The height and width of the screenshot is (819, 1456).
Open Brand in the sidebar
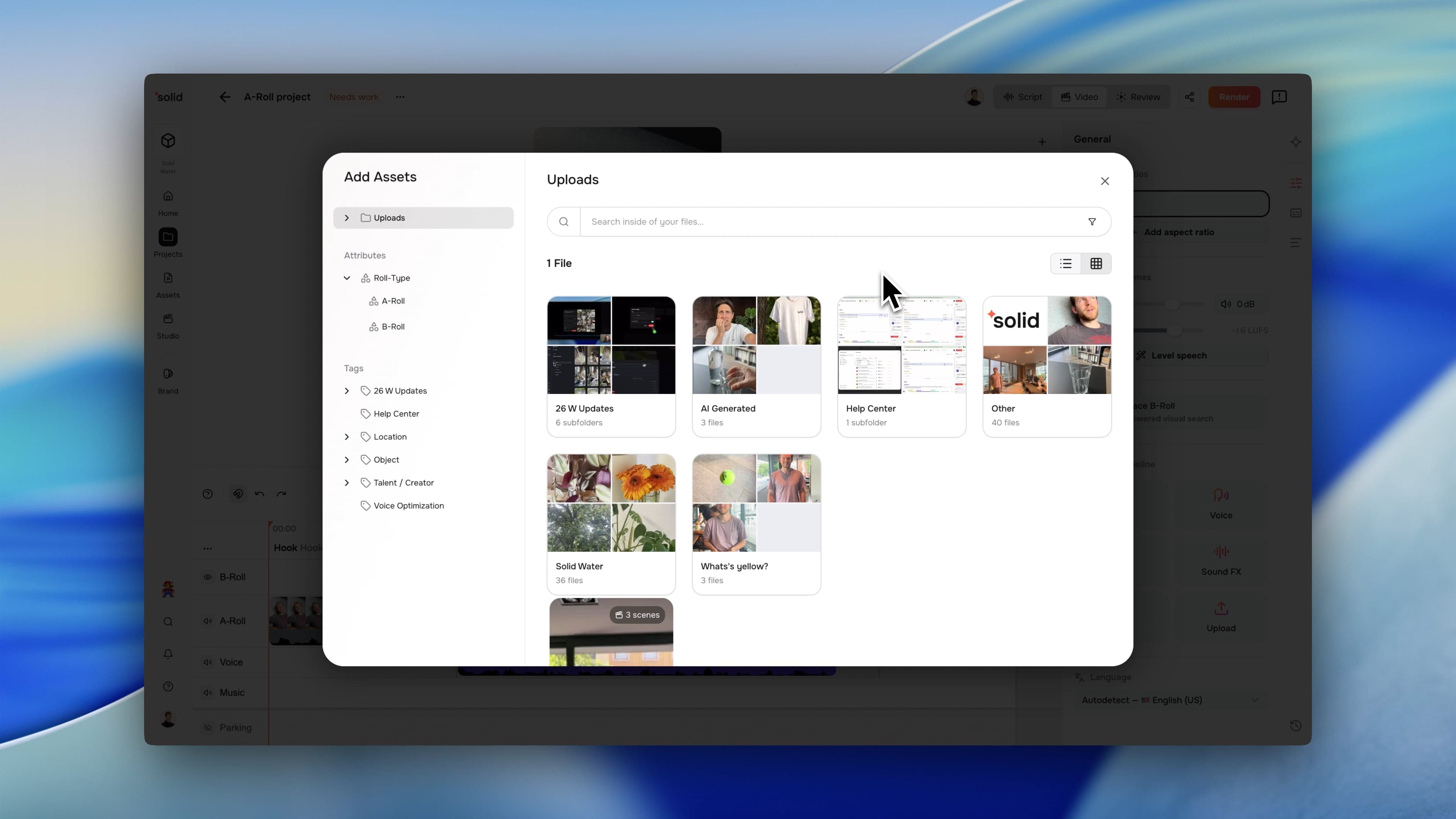[x=168, y=381]
